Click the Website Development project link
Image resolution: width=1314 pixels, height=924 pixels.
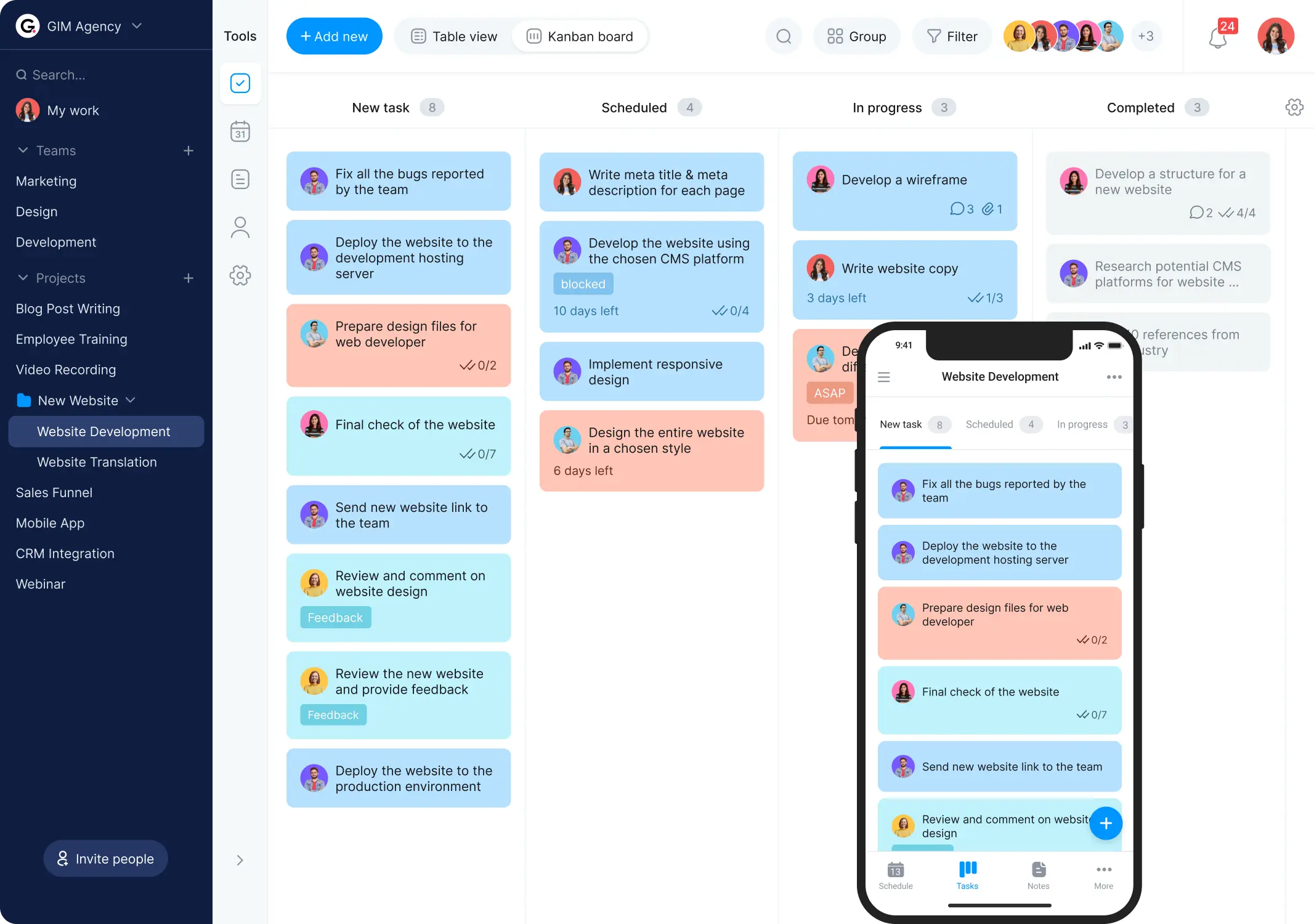pos(103,431)
